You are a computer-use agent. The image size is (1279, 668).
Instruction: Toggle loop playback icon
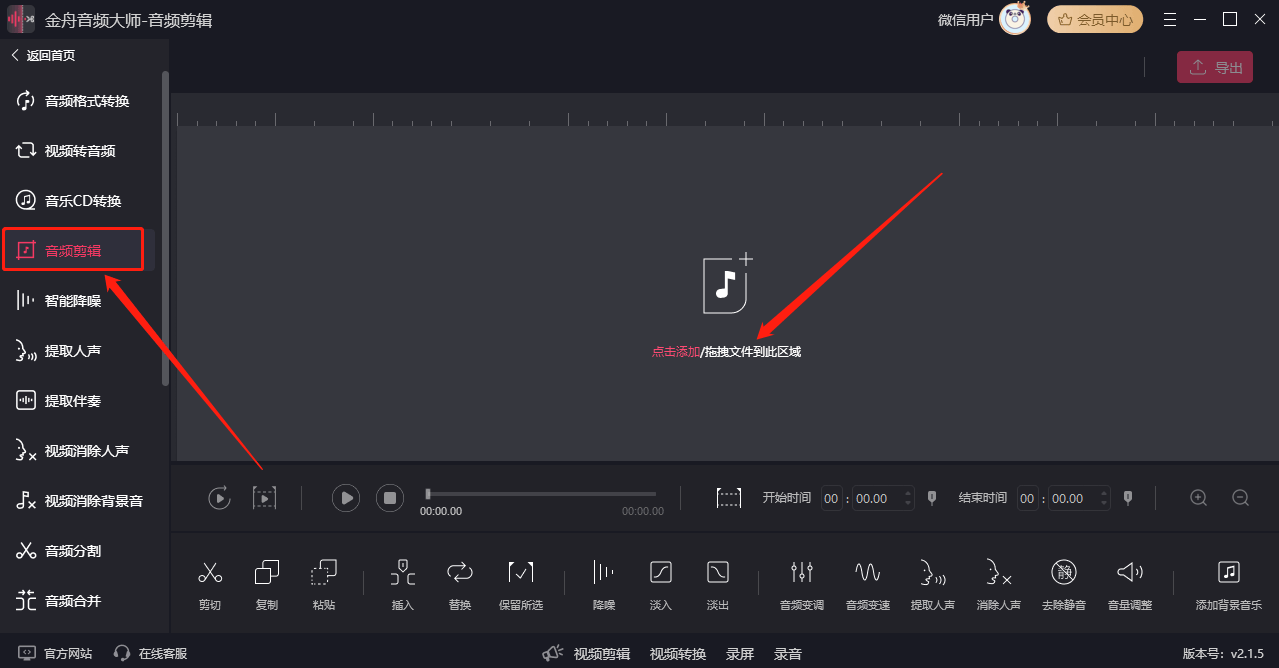point(219,497)
